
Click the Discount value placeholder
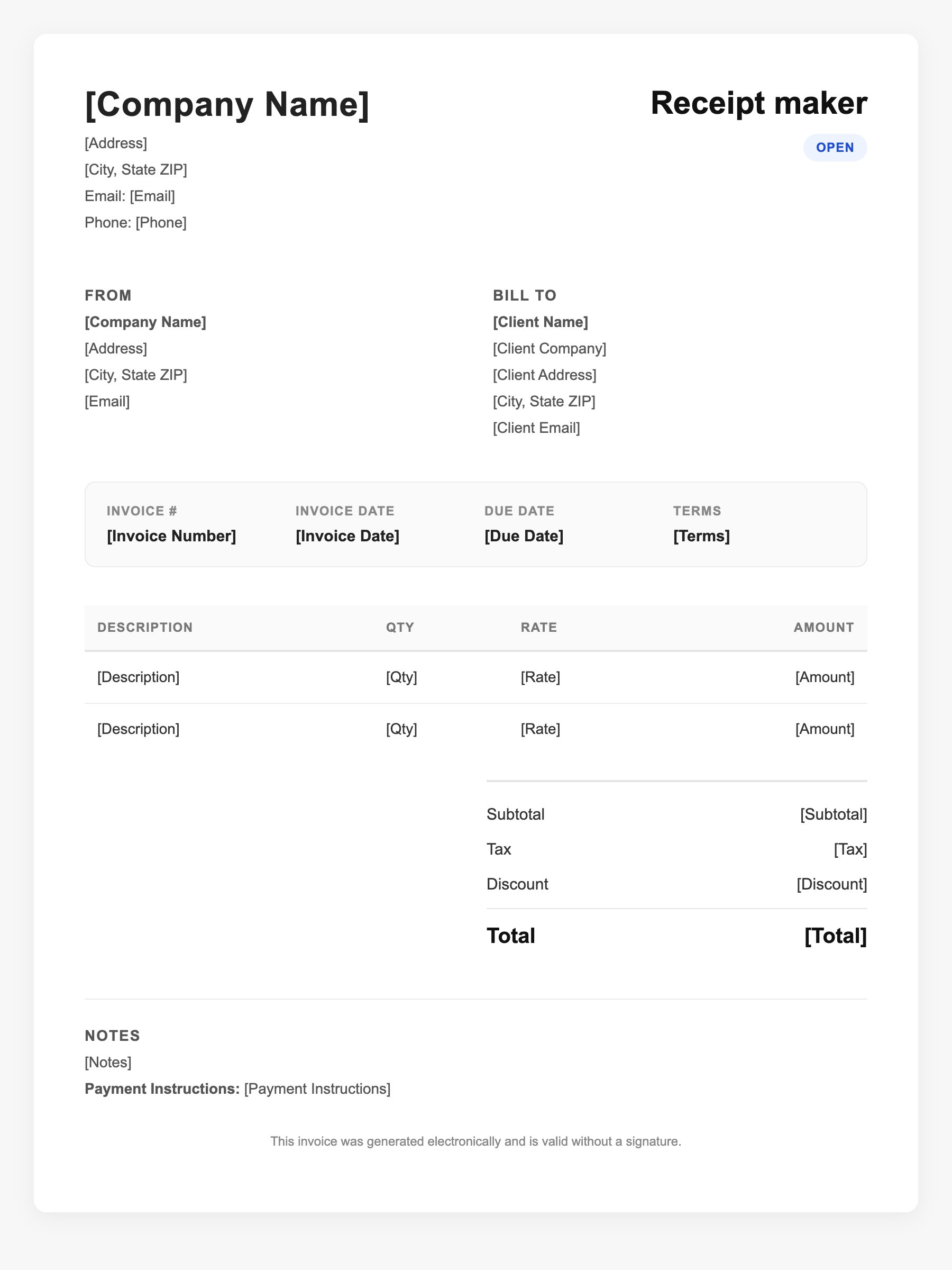pos(831,884)
